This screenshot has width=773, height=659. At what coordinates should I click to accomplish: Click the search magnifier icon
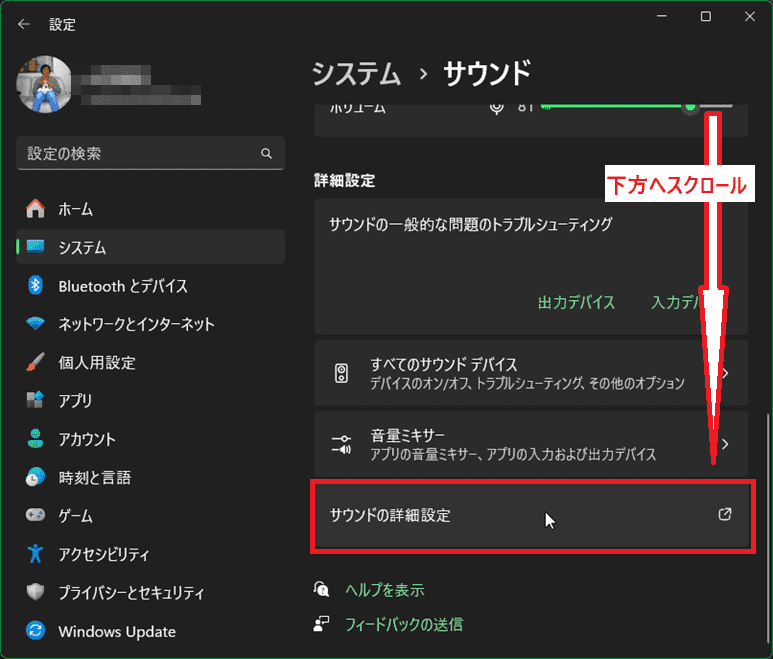[266, 154]
